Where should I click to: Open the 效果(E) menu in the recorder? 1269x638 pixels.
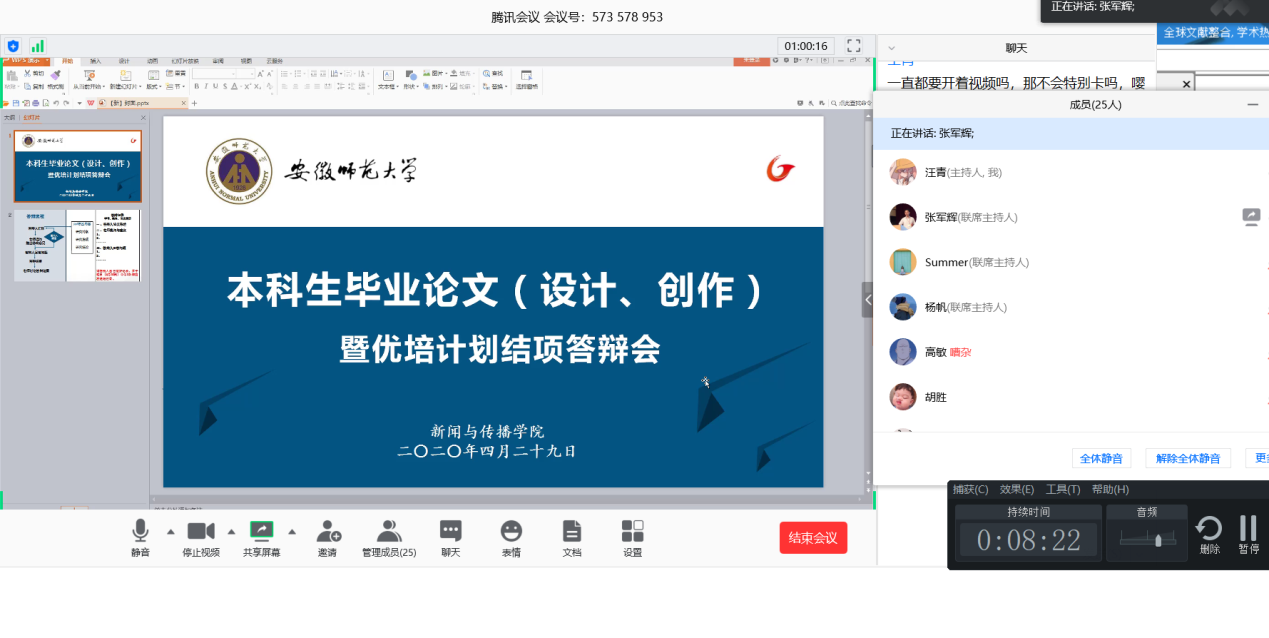pos(1015,489)
